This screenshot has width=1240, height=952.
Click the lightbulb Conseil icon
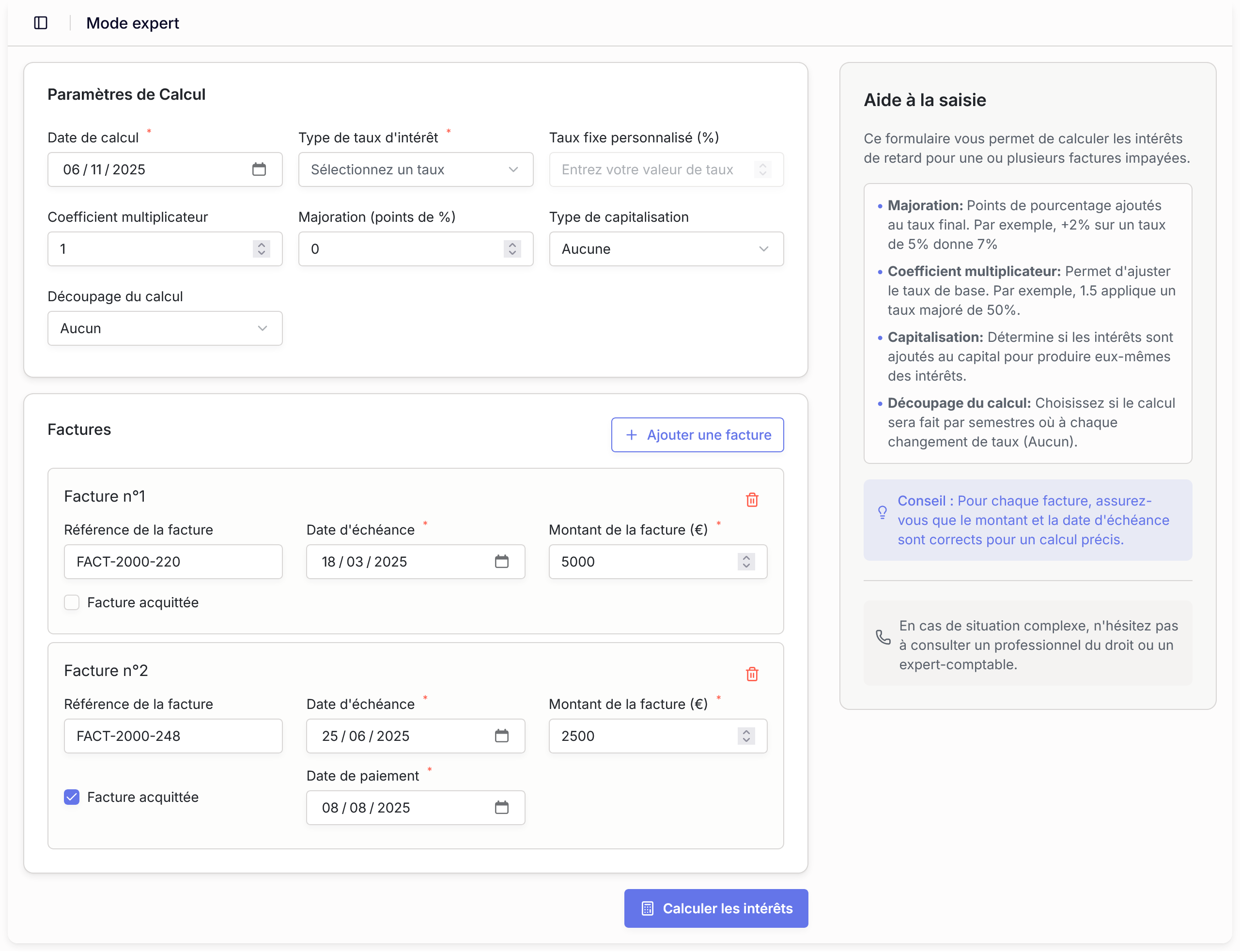point(883,512)
